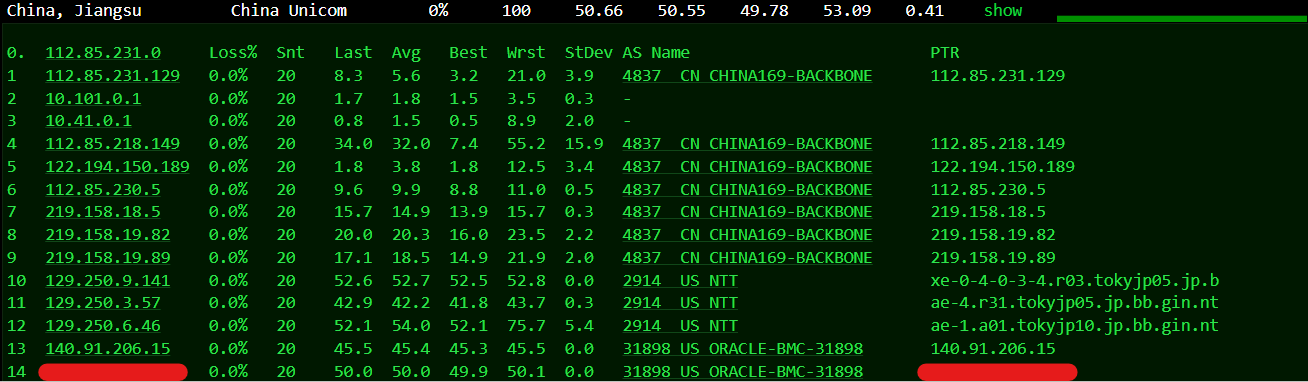Image resolution: width=1308 pixels, height=382 pixels.
Task: Click PTR value 140.91.206.15
Action: tap(993, 349)
